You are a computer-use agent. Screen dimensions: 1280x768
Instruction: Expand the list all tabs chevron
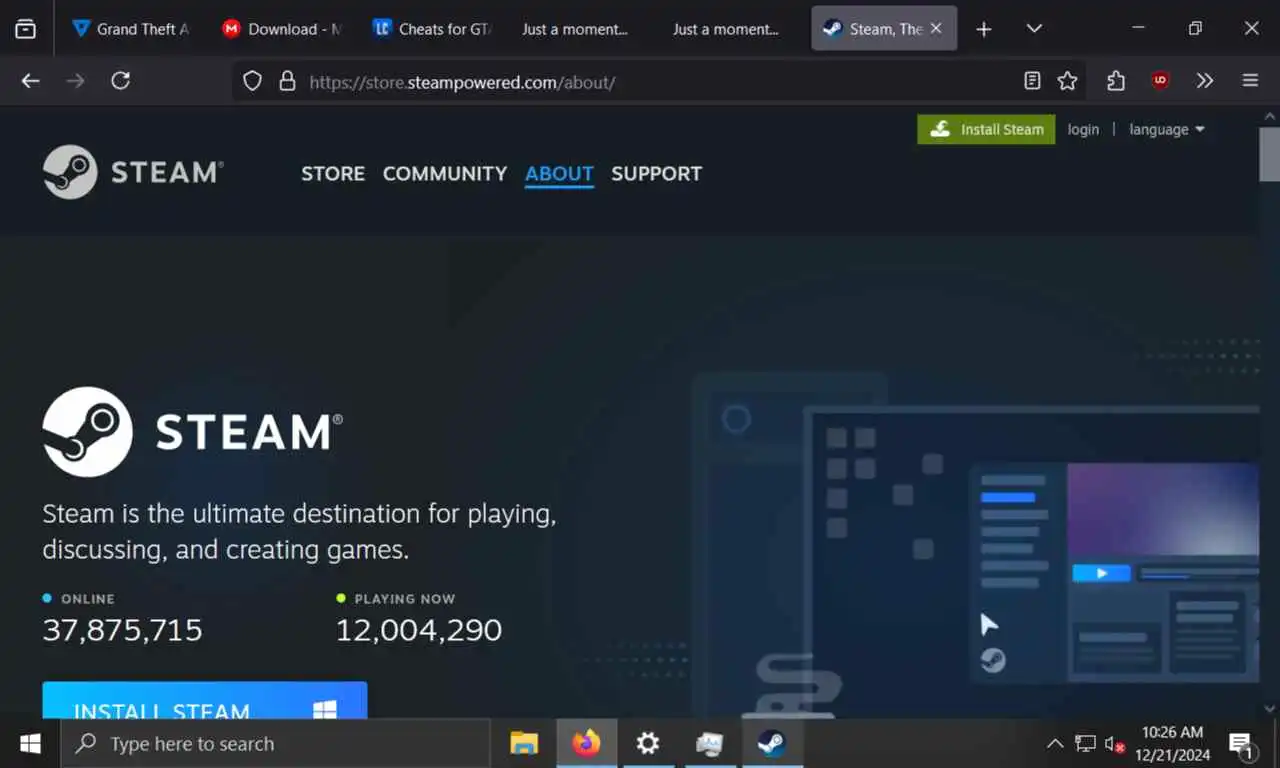[x=1035, y=29]
